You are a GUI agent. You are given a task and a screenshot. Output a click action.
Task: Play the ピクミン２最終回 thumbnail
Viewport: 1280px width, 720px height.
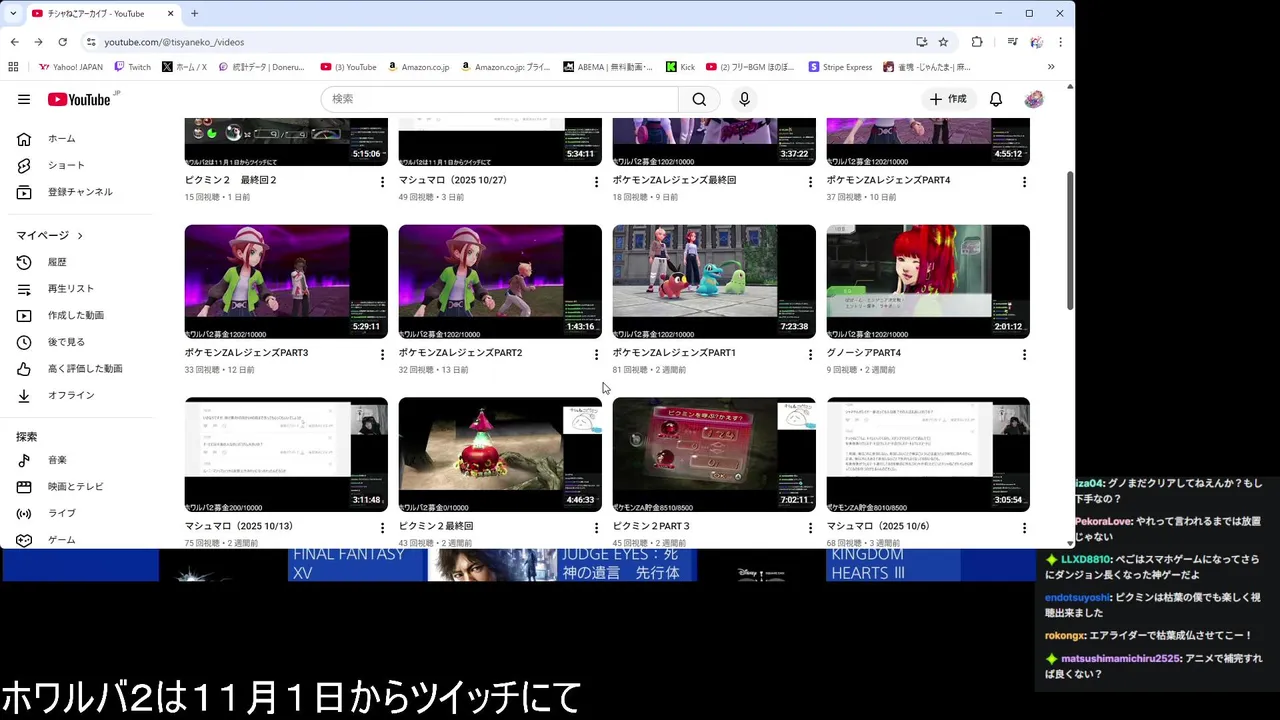click(500, 455)
